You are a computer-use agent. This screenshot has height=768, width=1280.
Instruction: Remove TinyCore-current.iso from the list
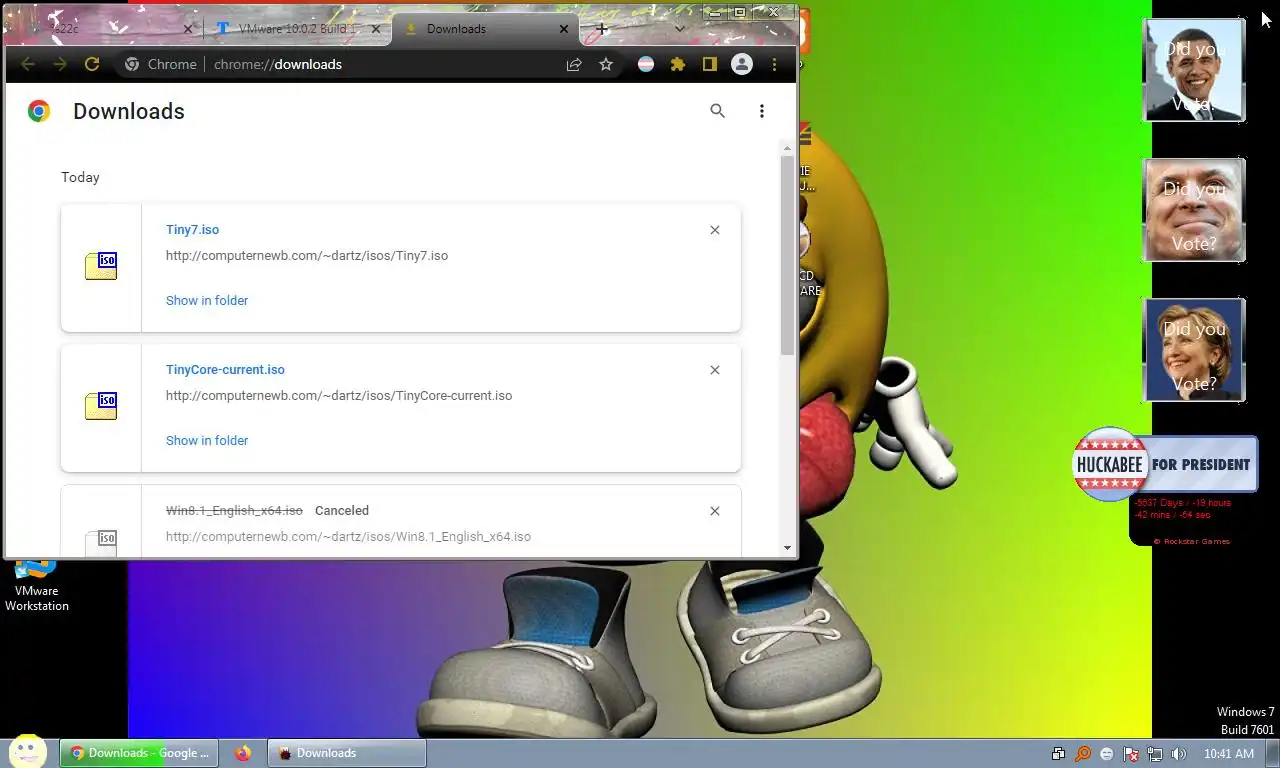715,370
